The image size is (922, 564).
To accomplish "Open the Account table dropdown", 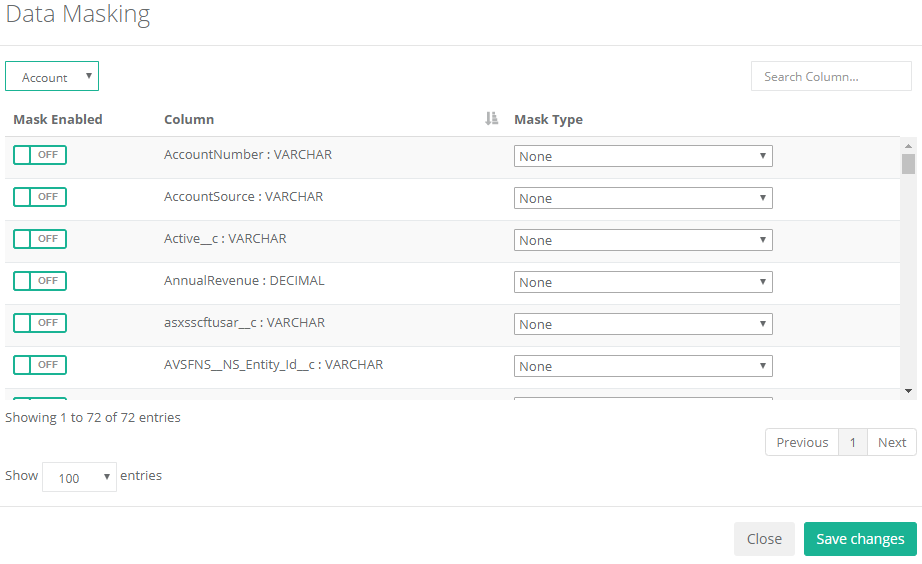I will (x=52, y=77).
